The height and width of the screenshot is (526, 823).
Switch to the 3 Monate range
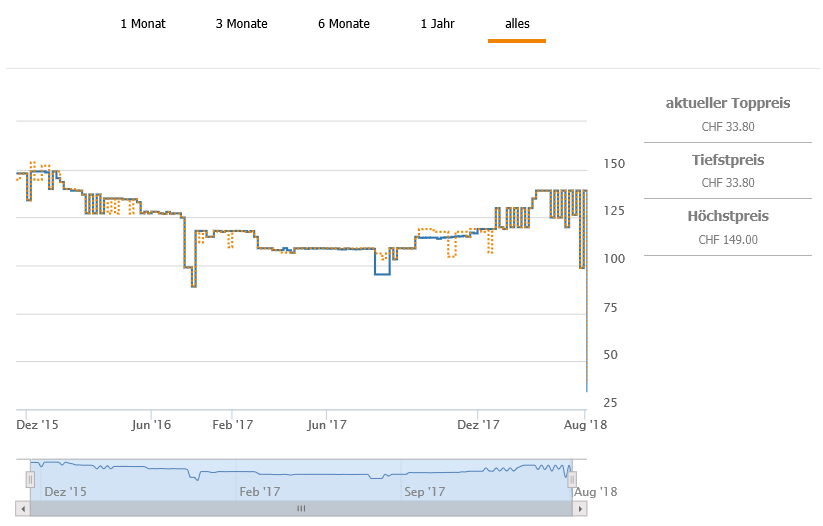pyautogui.click(x=241, y=24)
